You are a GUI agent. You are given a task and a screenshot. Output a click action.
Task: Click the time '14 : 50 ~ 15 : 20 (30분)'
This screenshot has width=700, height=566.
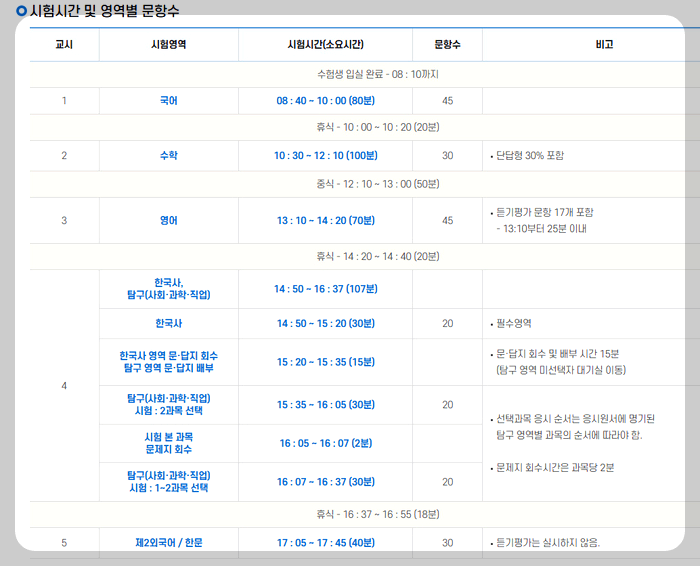[x=325, y=323]
